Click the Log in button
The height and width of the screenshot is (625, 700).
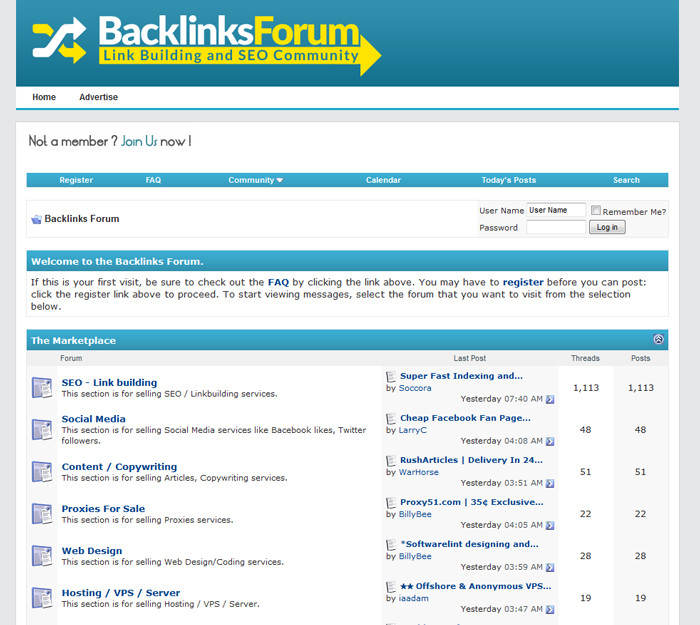(x=607, y=227)
